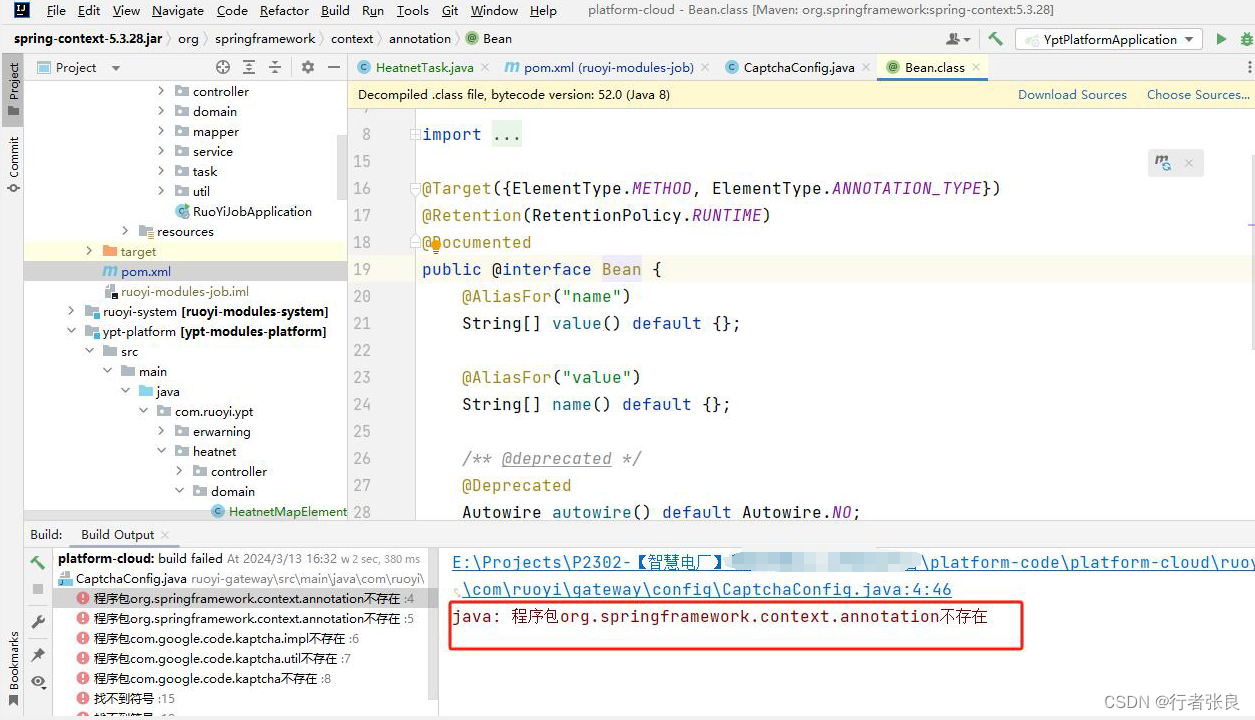Click the wrench settings icon in Build panel
Viewport: 1255px width, 720px height.
pyautogui.click(x=39, y=622)
